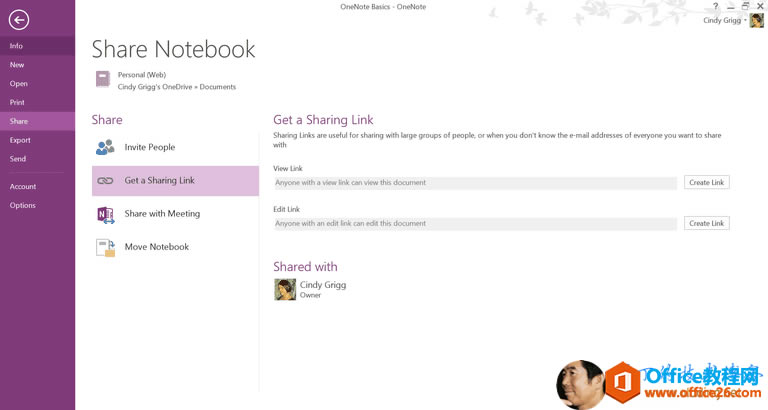768x410 pixels.
Task: Click the Invite People icon
Action: pos(105,147)
